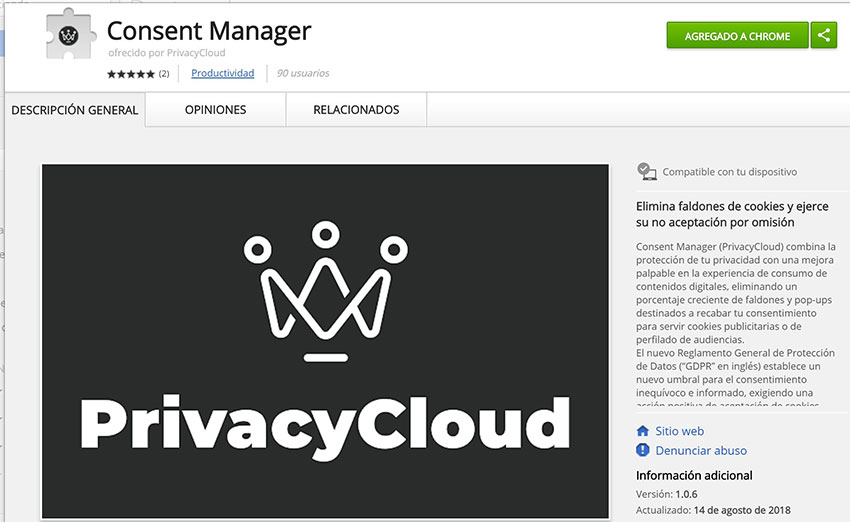Click "Compatible con tu dispositivo" text

pyautogui.click(x=730, y=172)
